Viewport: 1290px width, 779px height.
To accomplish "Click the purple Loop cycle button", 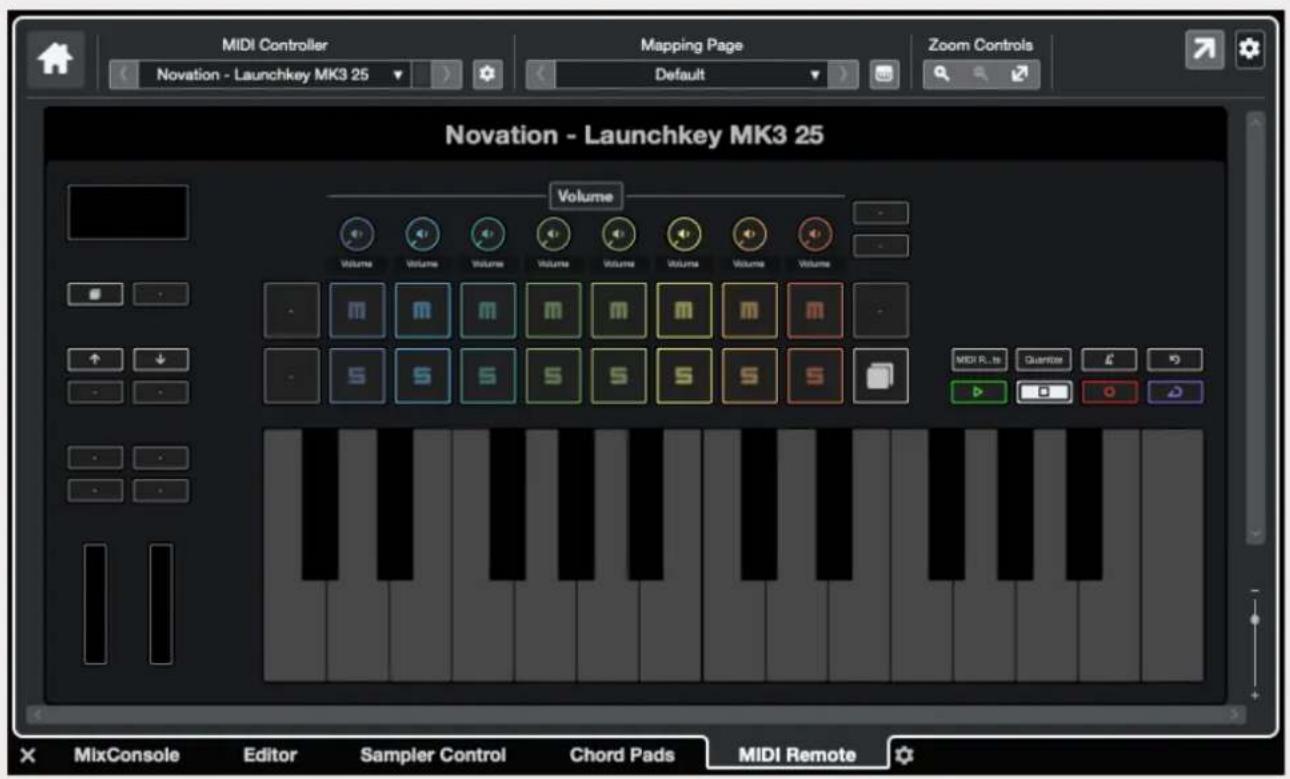I will point(1175,392).
